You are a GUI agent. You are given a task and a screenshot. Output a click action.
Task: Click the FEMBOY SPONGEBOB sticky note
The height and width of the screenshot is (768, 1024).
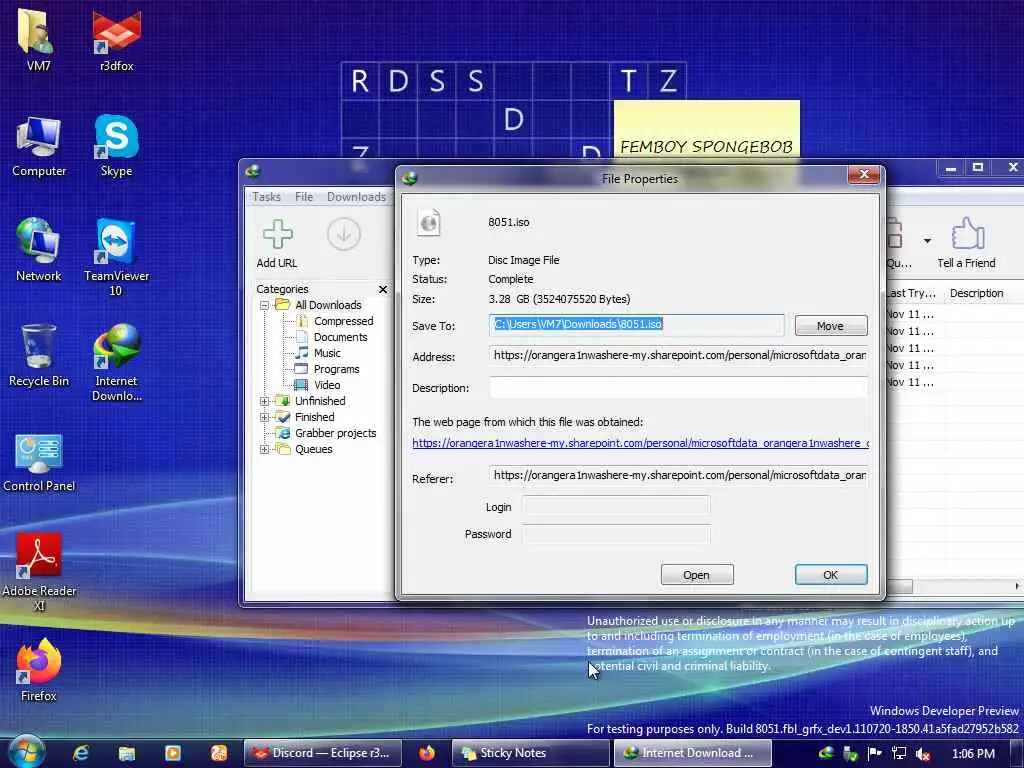(x=707, y=130)
